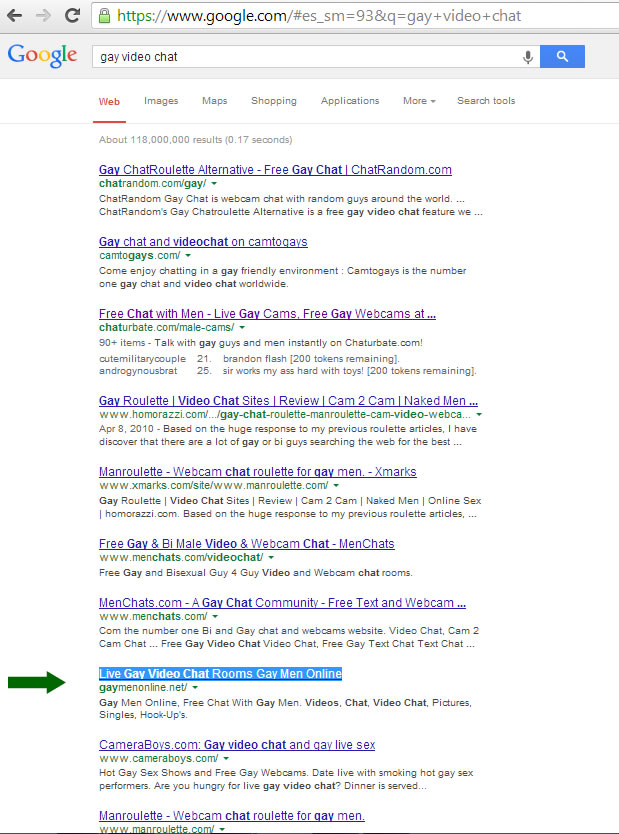Reload the page with the refresh icon
This screenshot has width=619, height=834.
coord(72,16)
